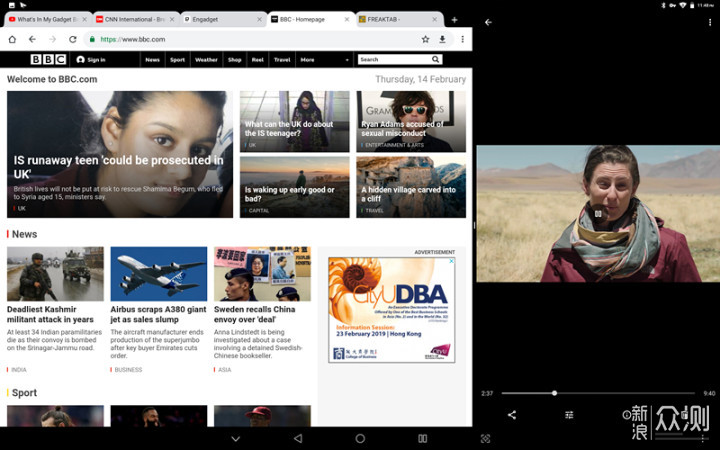Expand the More dropdown in BBC nav
720x450 pixels.
click(x=324, y=60)
